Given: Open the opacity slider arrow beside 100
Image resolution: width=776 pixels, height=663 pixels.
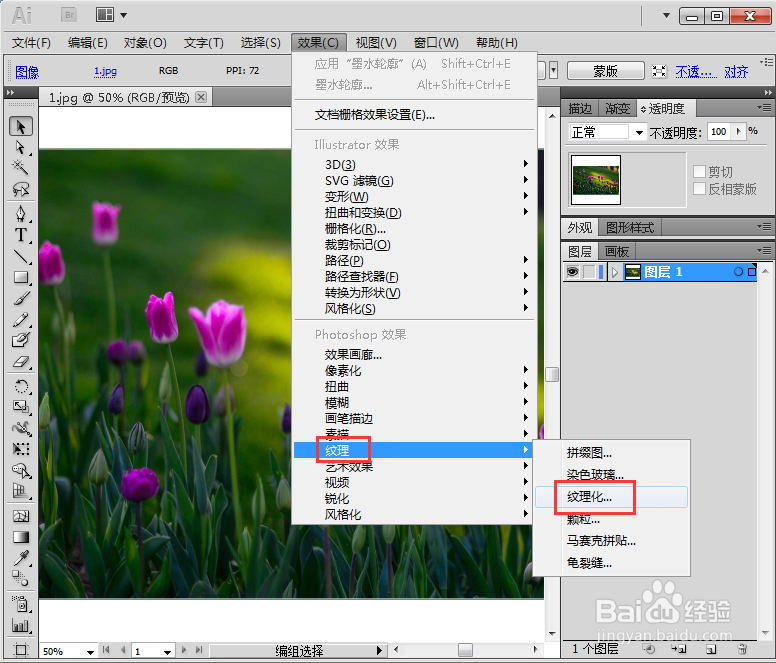Looking at the screenshot, I should pyautogui.click(x=738, y=131).
